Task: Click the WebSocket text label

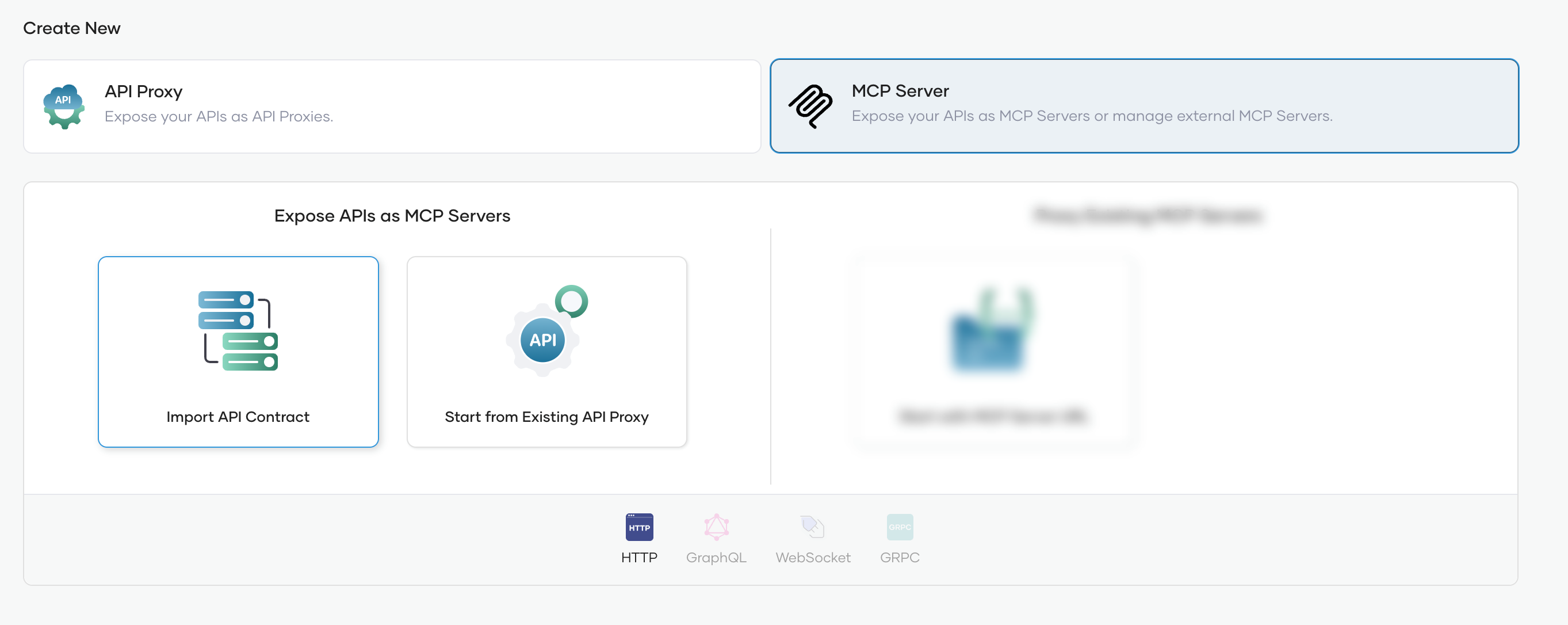Action: pyautogui.click(x=813, y=558)
